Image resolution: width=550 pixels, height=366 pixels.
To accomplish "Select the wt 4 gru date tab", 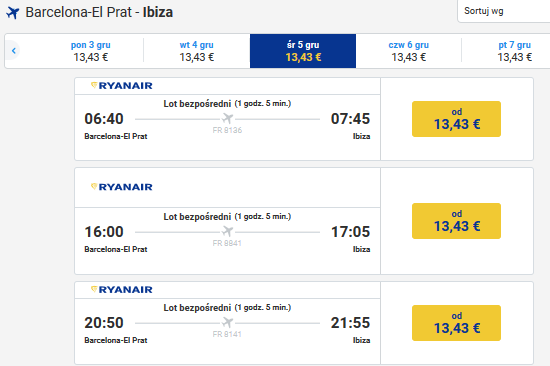I will pyautogui.click(x=197, y=51).
